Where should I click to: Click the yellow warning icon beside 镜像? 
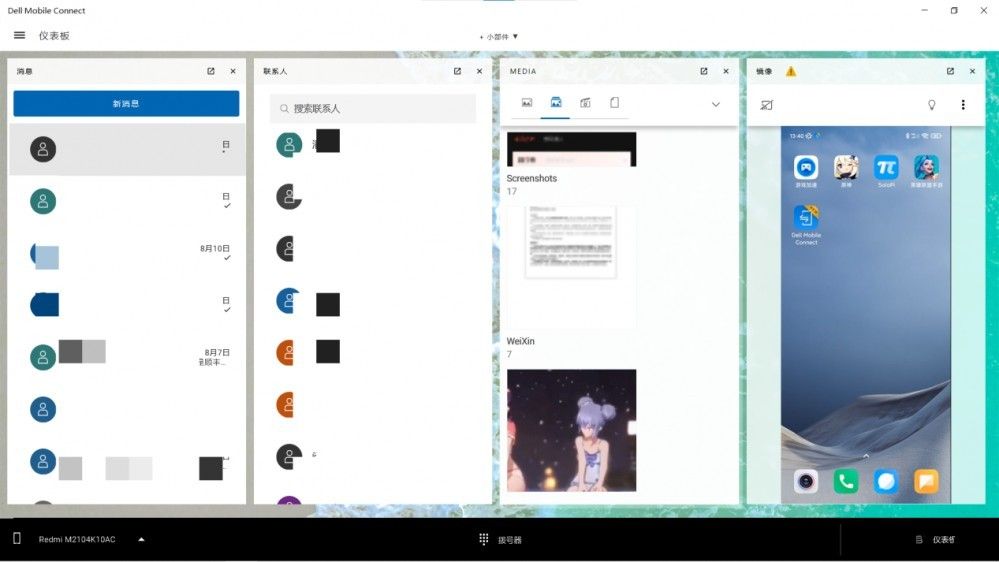791,71
